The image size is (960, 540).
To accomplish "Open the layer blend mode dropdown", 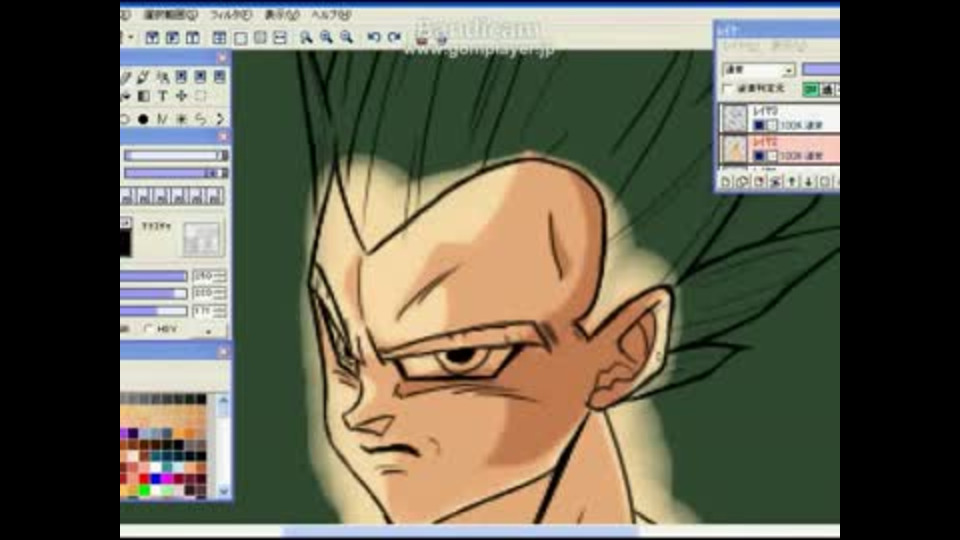I will coord(759,70).
